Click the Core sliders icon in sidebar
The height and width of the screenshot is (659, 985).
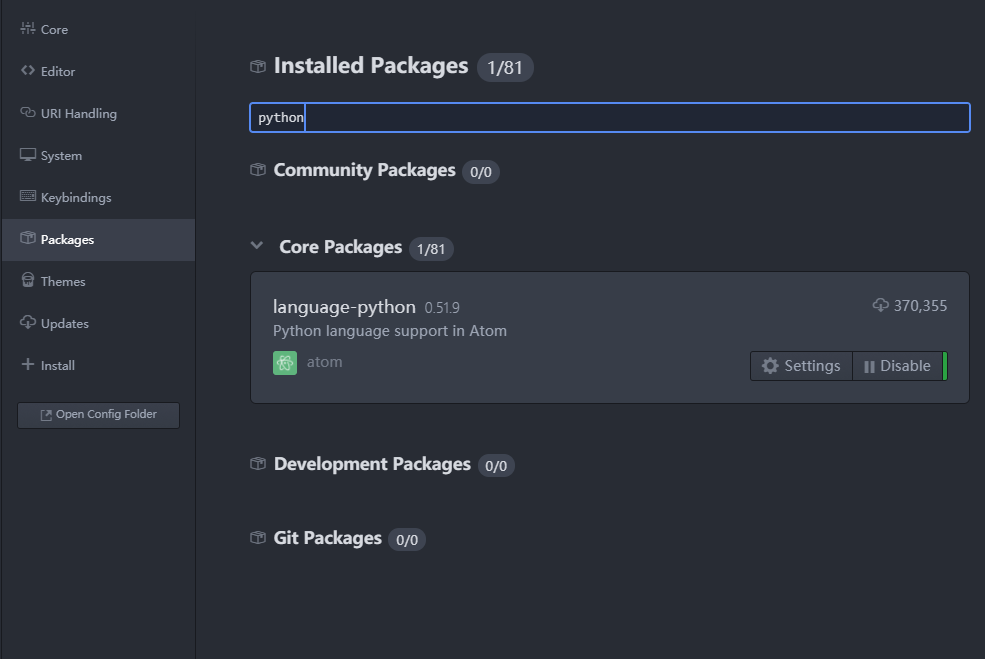pyautogui.click(x=28, y=29)
